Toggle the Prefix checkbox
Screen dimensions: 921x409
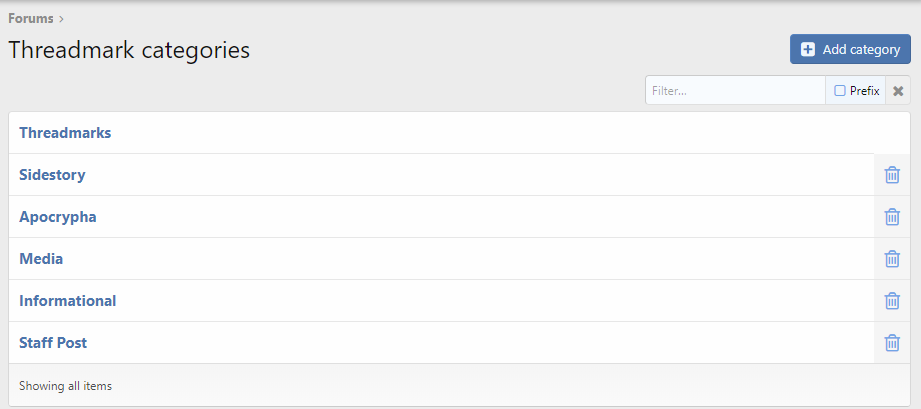point(840,91)
